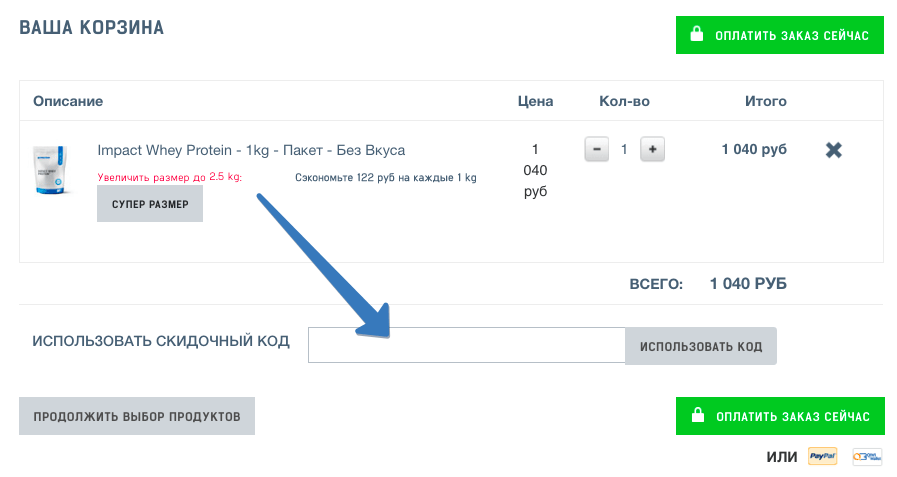Click the Описание column header
This screenshot has height=477, width=897.
coord(68,101)
